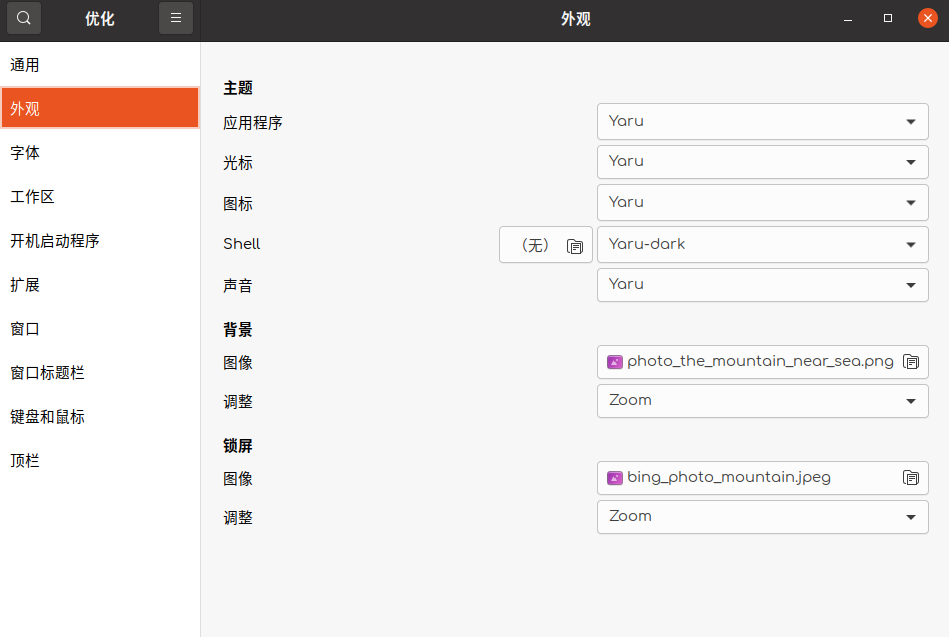Click the purple picture icon in bing_photo_mountain button
The height and width of the screenshot is (637, 949).
click(614, 478)
